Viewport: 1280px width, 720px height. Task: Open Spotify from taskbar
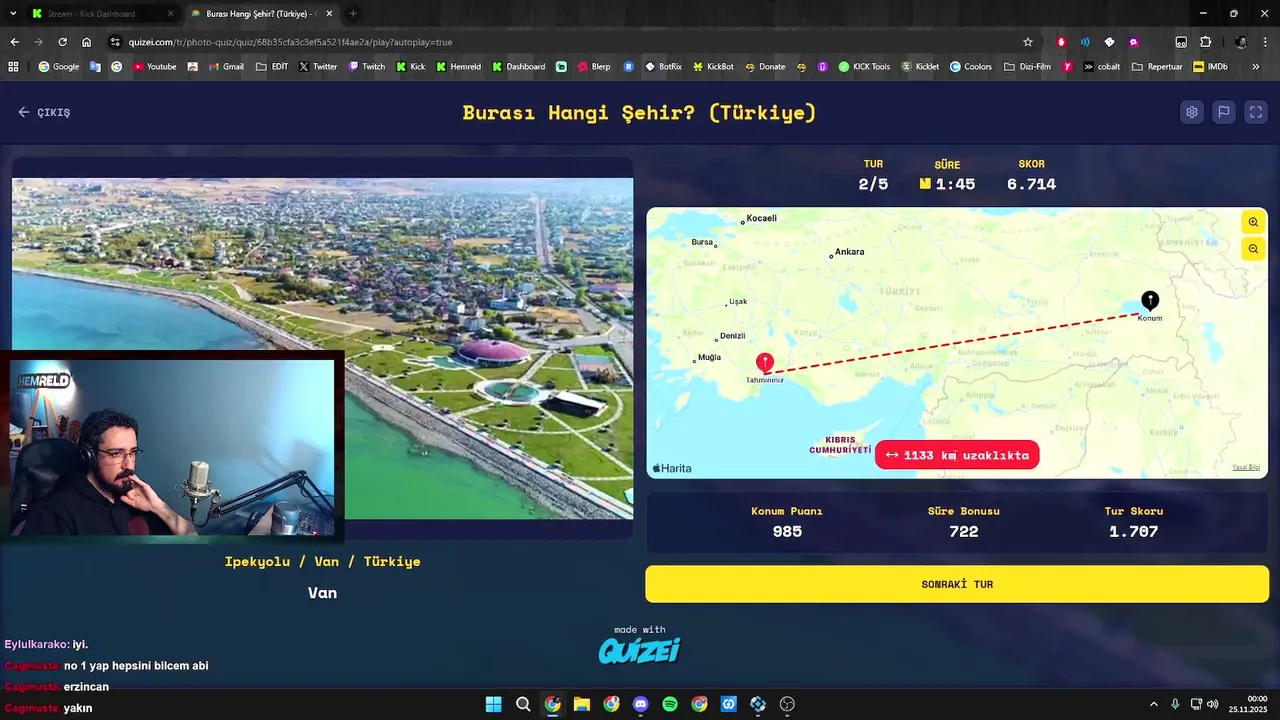pyautogui.click(x=670, y=704)
